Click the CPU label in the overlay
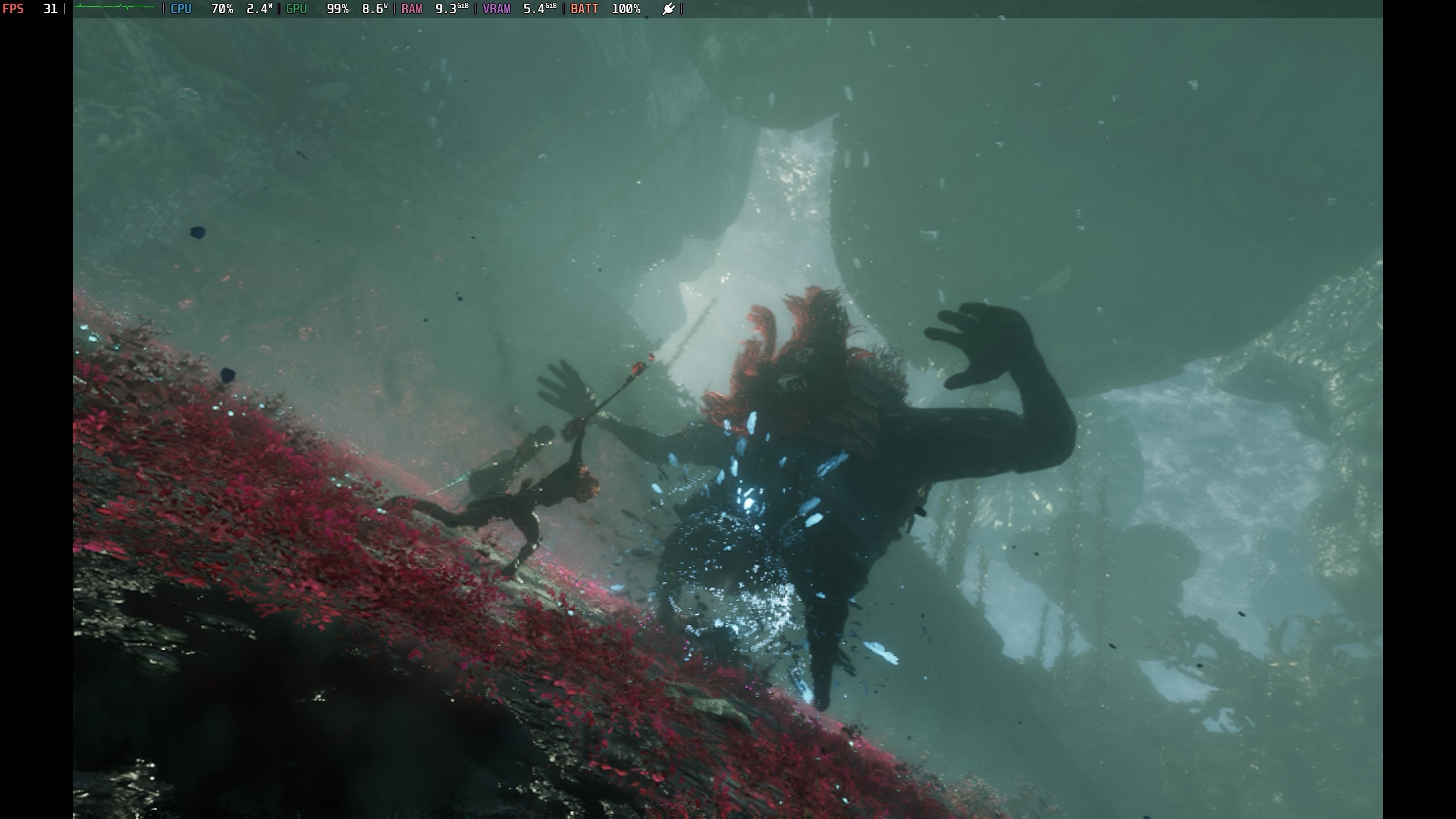This screenshot has width=1456, height=819. [181, 9]
